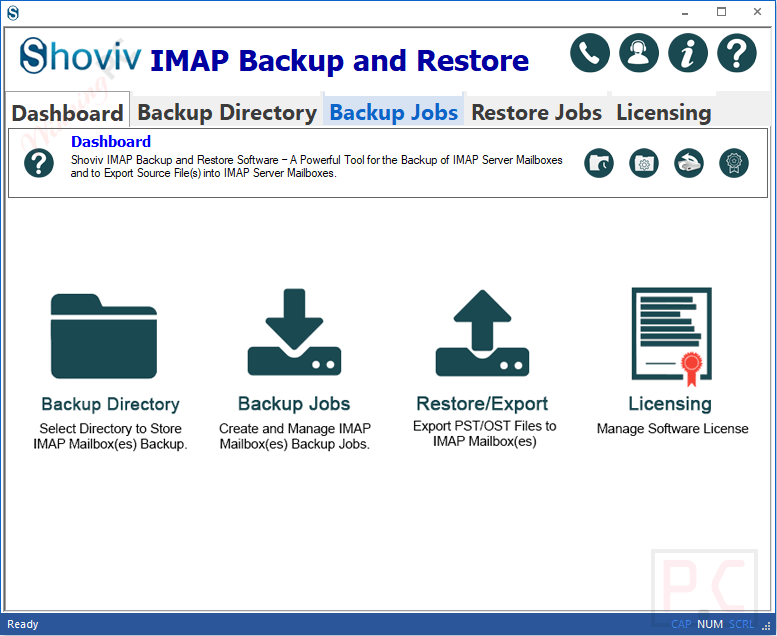Click the Backup Jobs tile label
The image size is (777, 636).
click(294, 404)
